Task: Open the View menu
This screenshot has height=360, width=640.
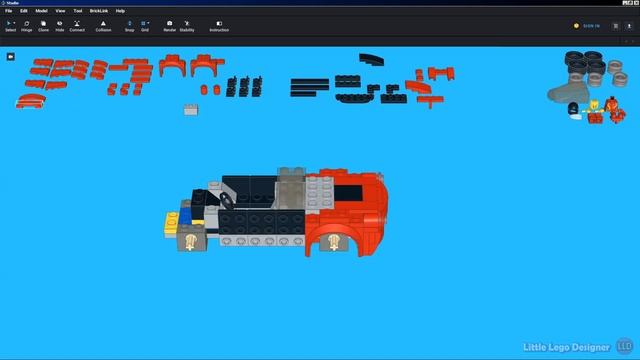Action: [60, 11]
